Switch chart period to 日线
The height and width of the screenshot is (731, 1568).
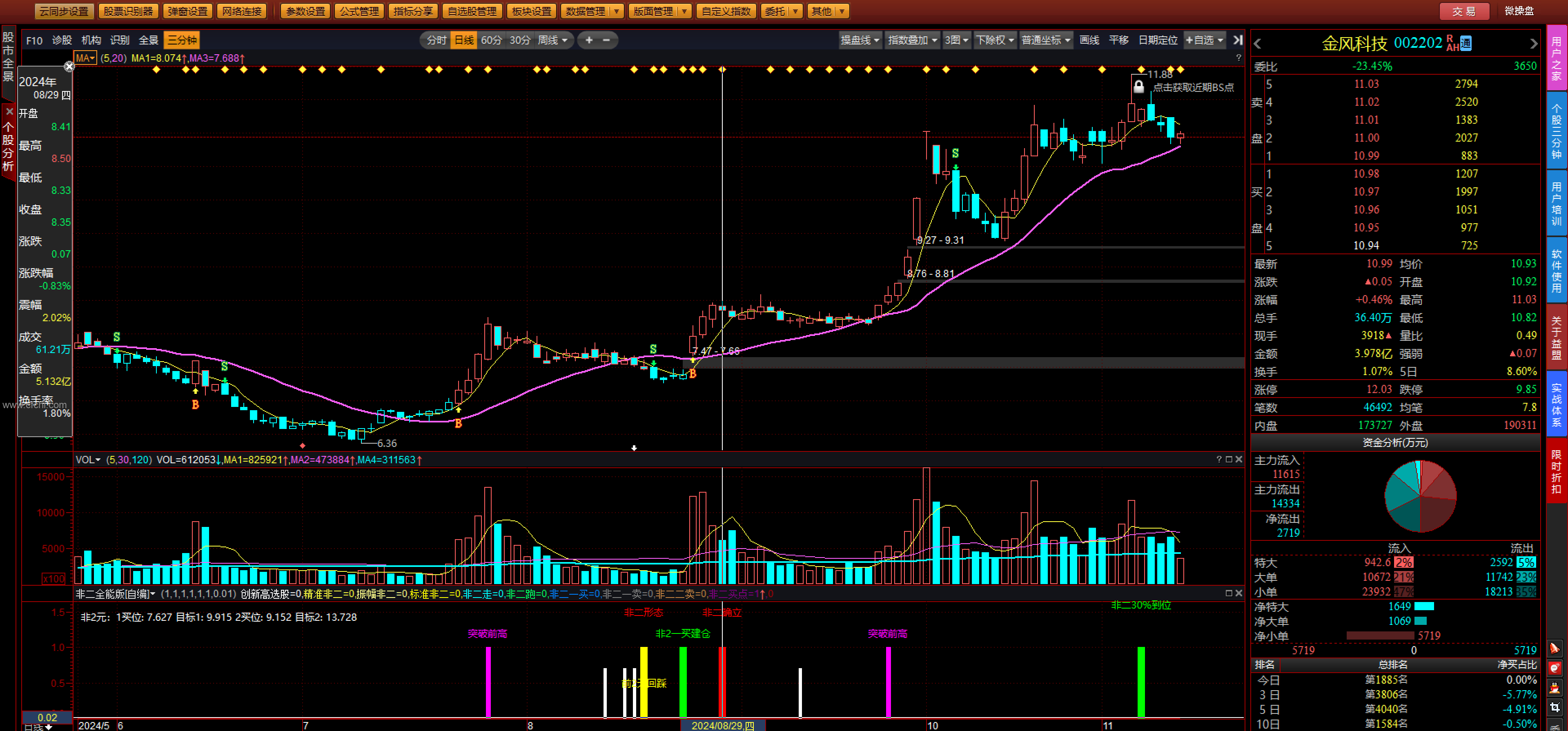click(464, 40)
